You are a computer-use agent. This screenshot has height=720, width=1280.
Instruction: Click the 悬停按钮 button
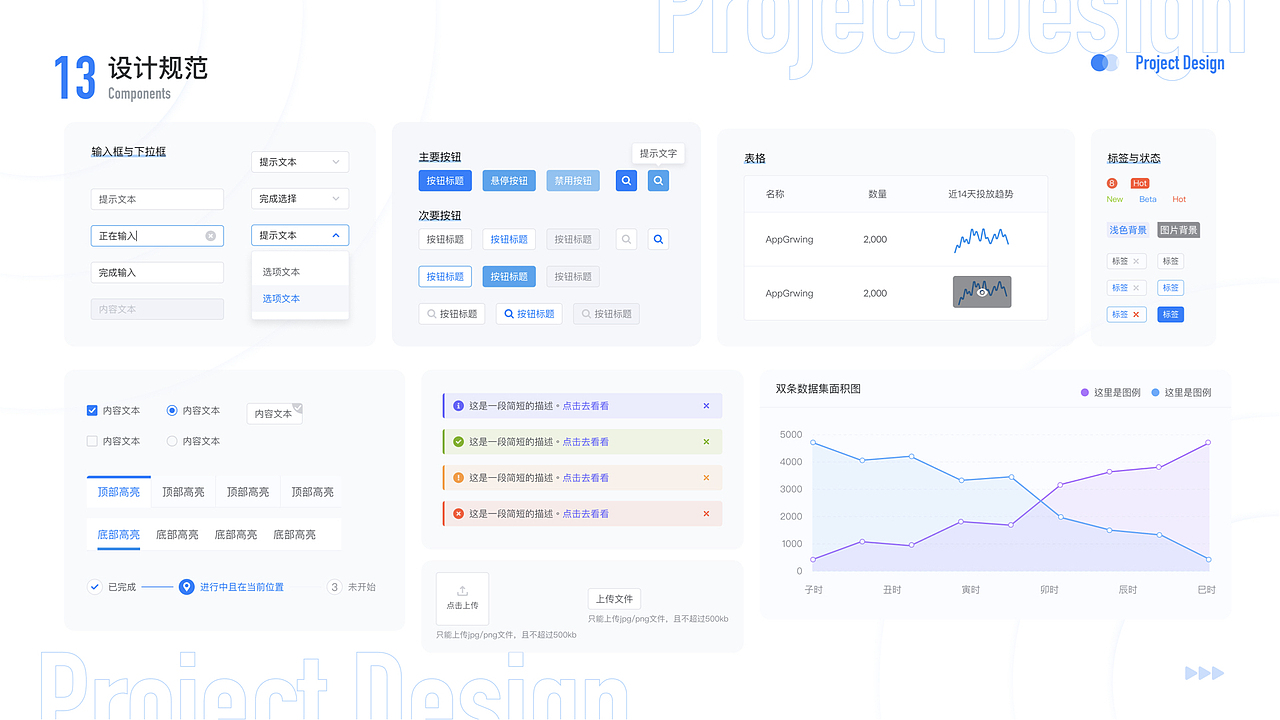click(509, 181)
